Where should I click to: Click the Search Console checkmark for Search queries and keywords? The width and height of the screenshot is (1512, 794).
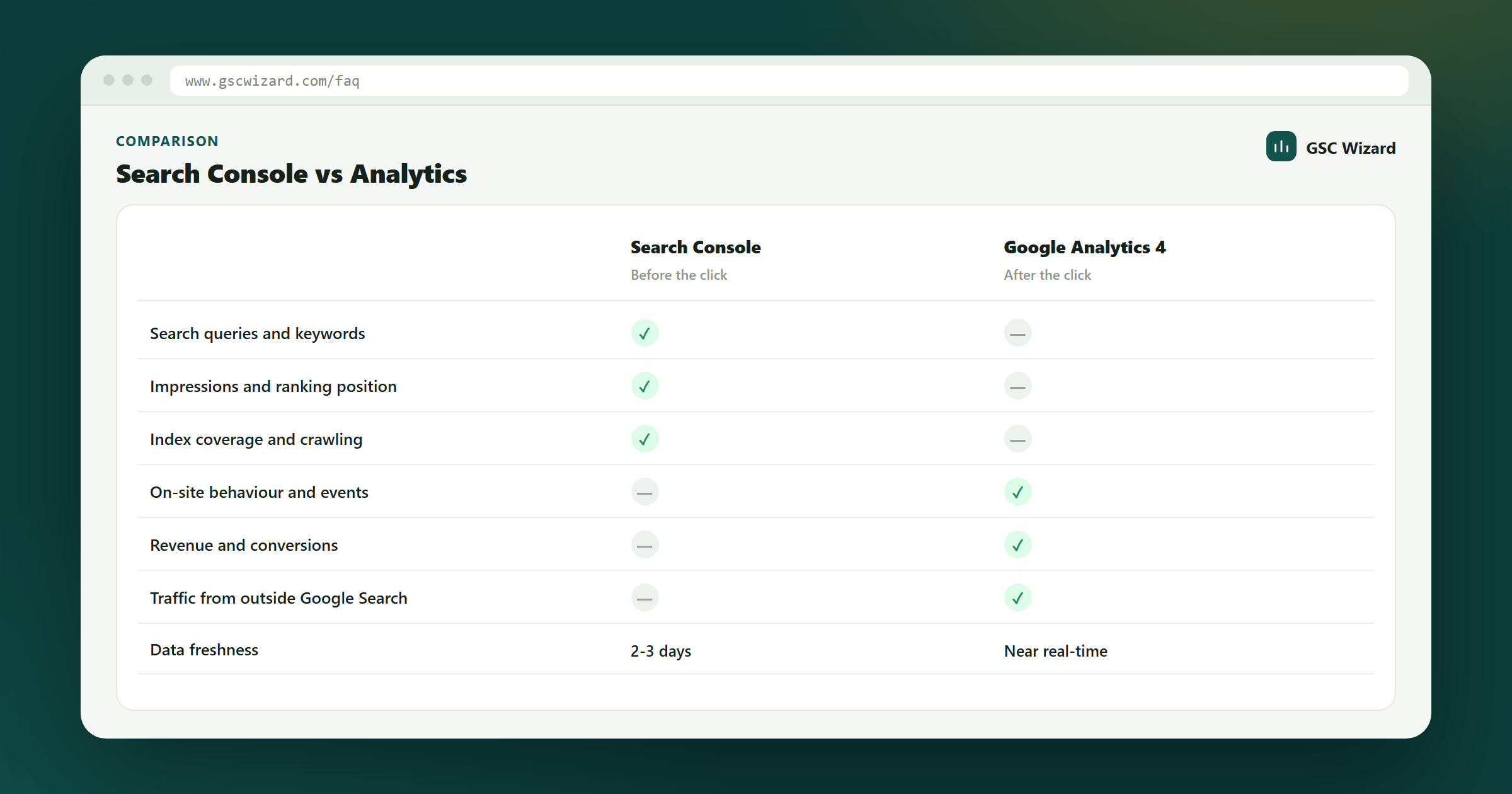[644, 333]
